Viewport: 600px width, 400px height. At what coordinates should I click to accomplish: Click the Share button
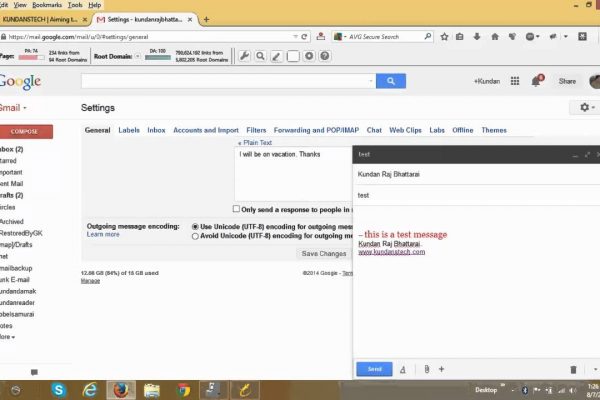(x=567, y=81)
